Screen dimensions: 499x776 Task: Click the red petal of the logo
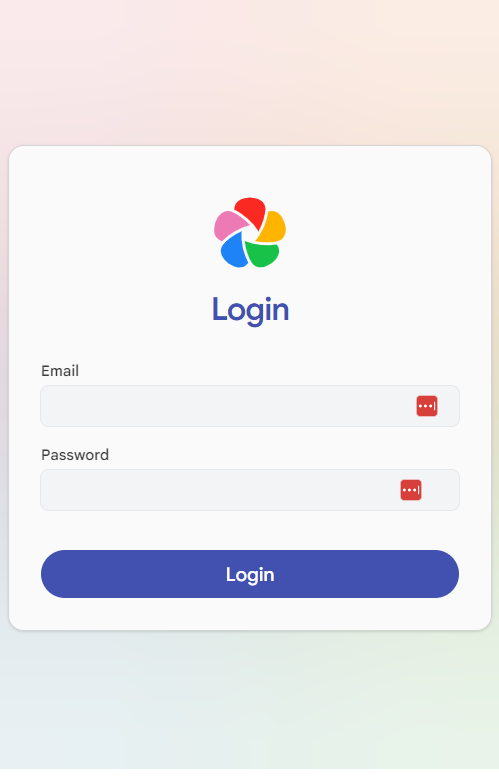[251, 210]
